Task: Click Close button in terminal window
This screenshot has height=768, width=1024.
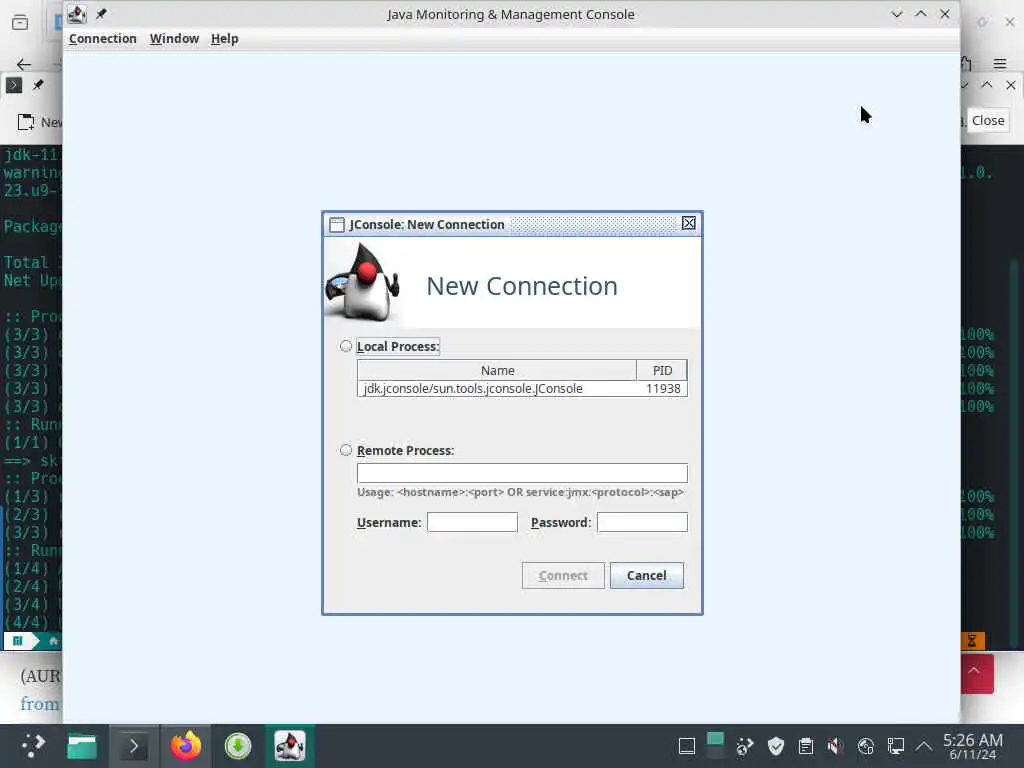Action: [987, 120]
